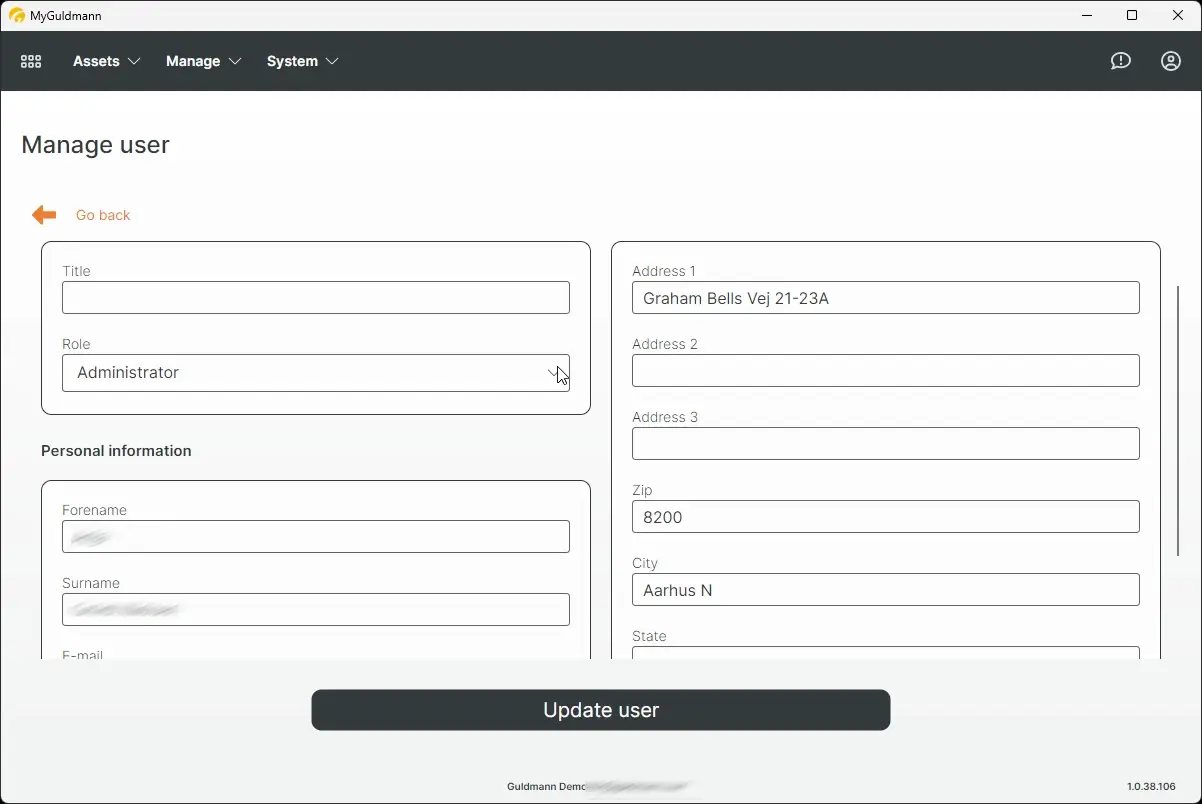This screenshot has width=1202, height=804.
Task: Click the app launcher grid icon
Action: tap(30, 61)
